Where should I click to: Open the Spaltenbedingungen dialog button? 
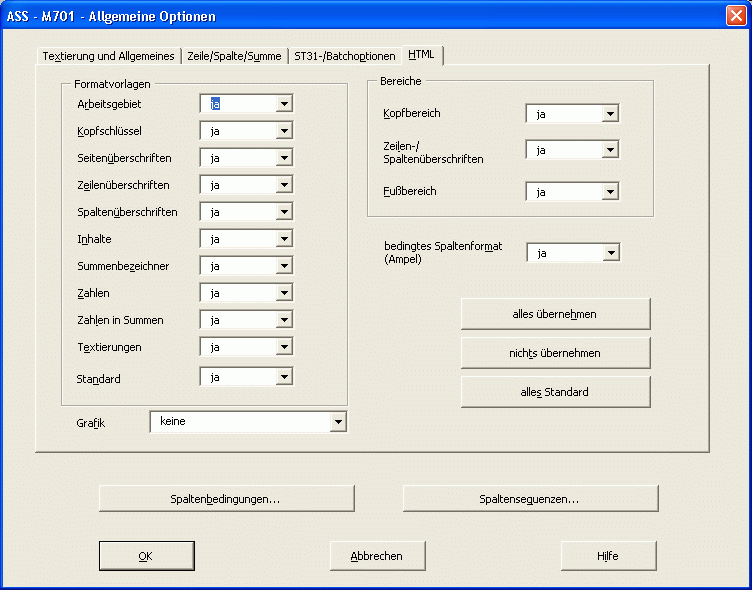pos(226,498)
